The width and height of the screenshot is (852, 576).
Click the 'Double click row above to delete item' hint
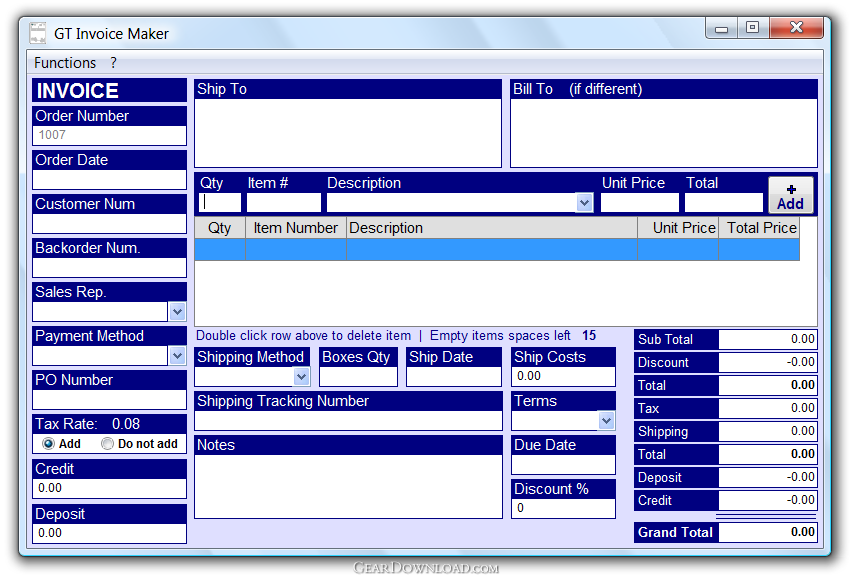point(303,336)
